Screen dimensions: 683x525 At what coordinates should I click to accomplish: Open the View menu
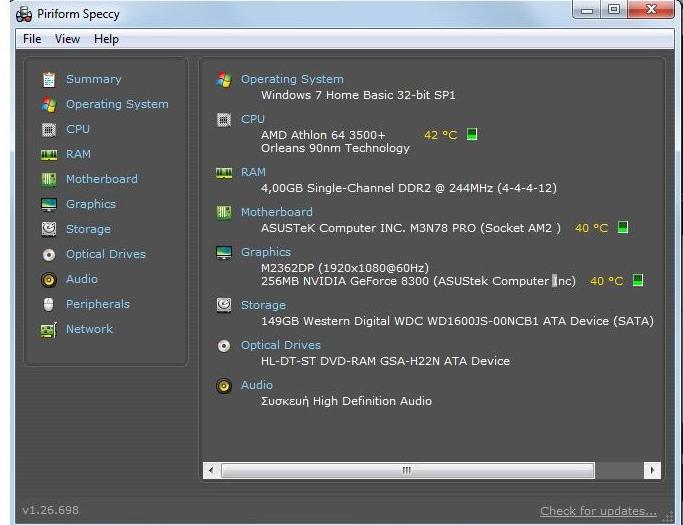[x=67, y=39]
